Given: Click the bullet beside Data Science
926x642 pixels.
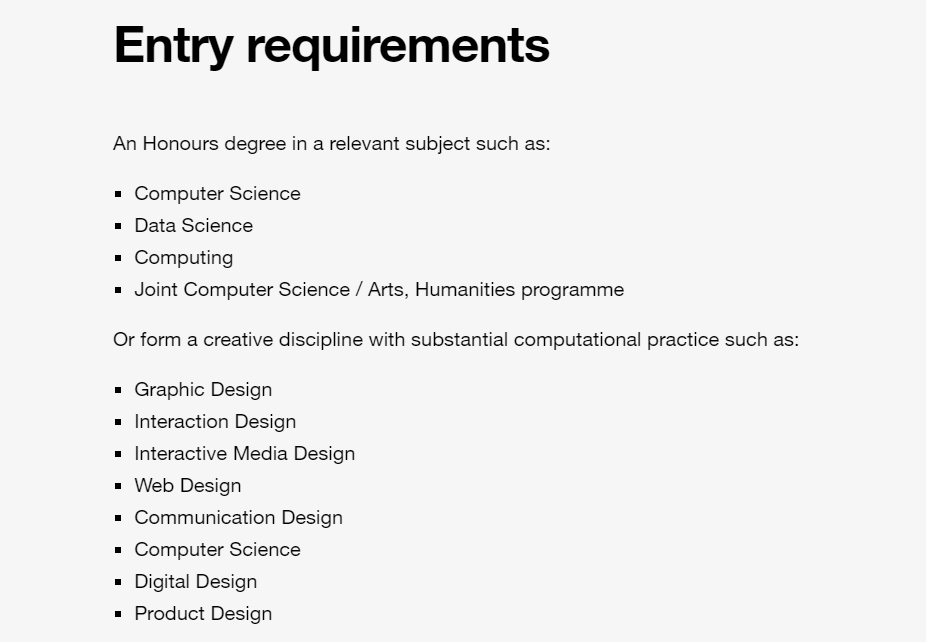Looking at the screenshot, I should (x=118, y=226).
